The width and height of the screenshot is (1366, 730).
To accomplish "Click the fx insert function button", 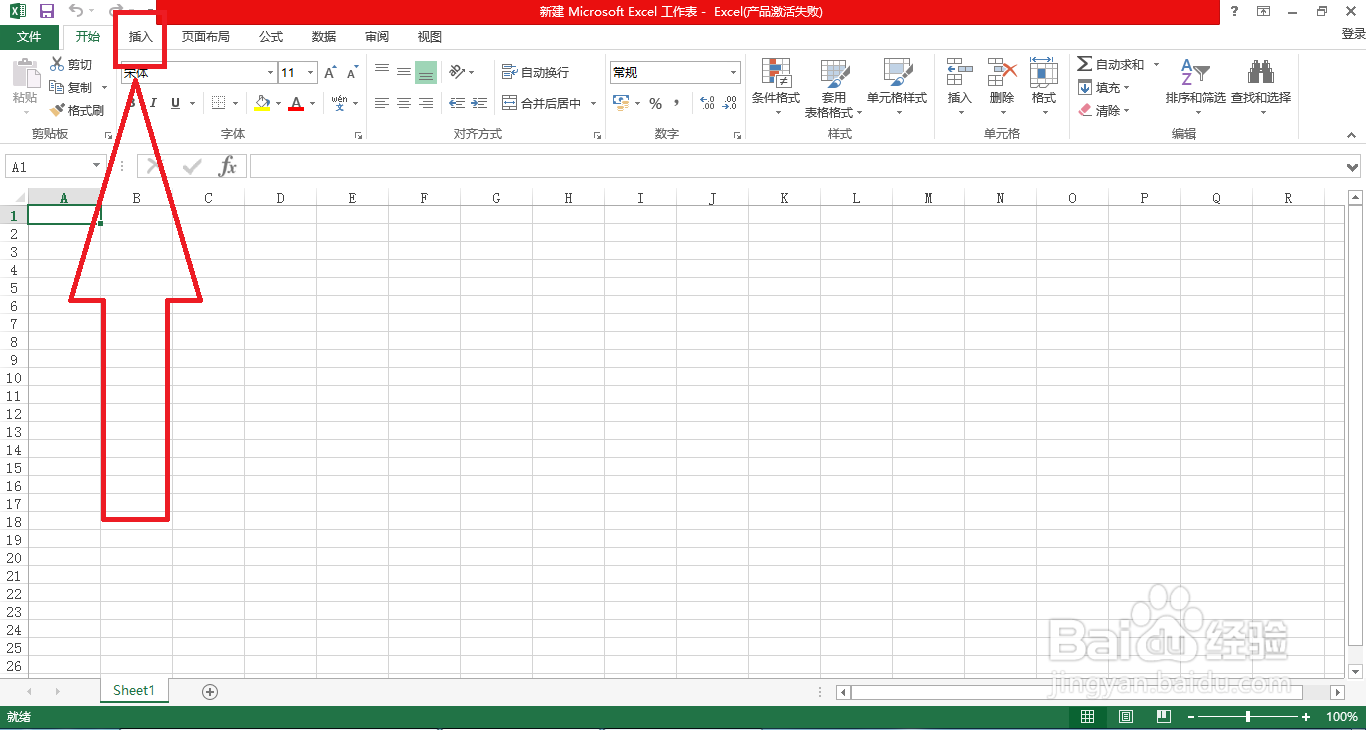I will point(228,166).
